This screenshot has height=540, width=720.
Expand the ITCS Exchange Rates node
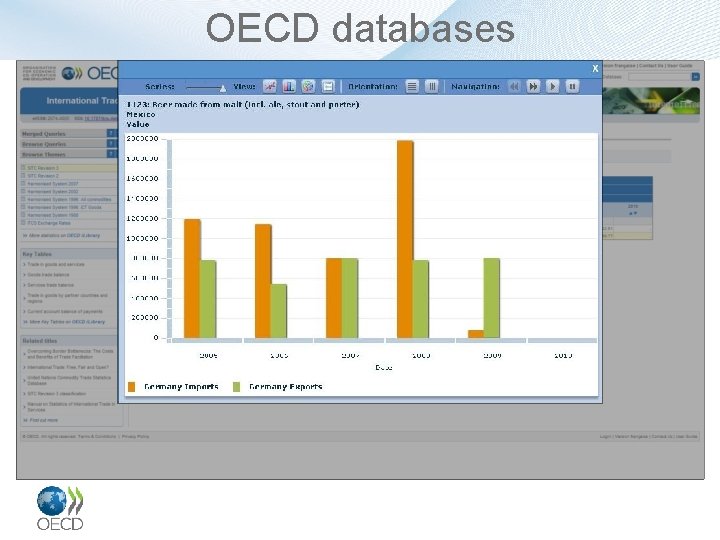[23, 222]
